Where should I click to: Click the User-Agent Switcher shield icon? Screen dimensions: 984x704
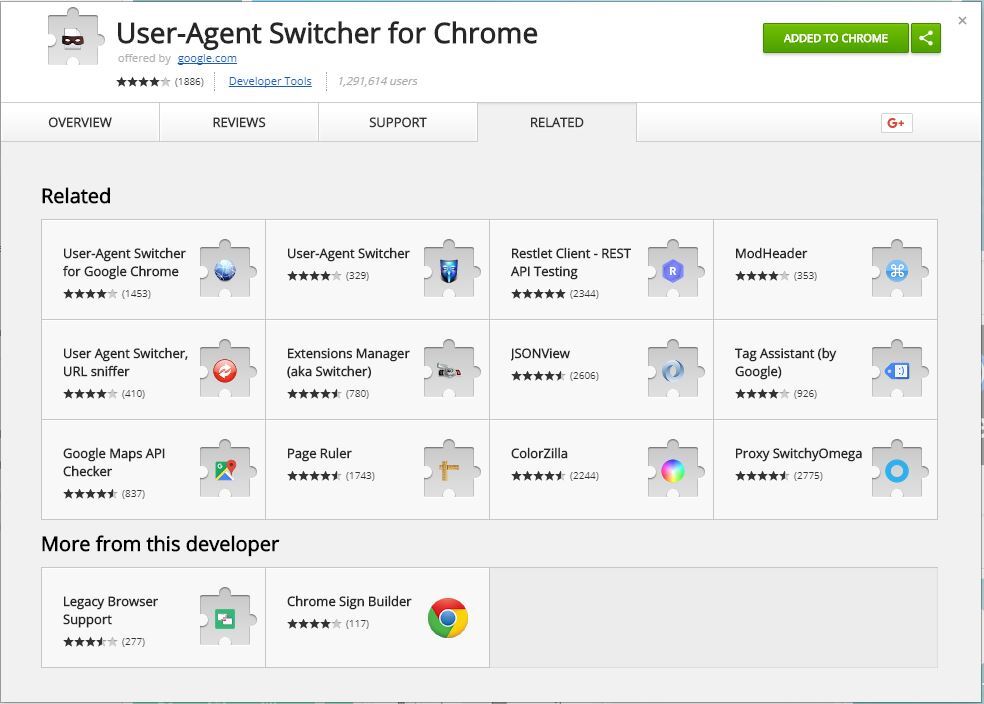pos(450,269)
